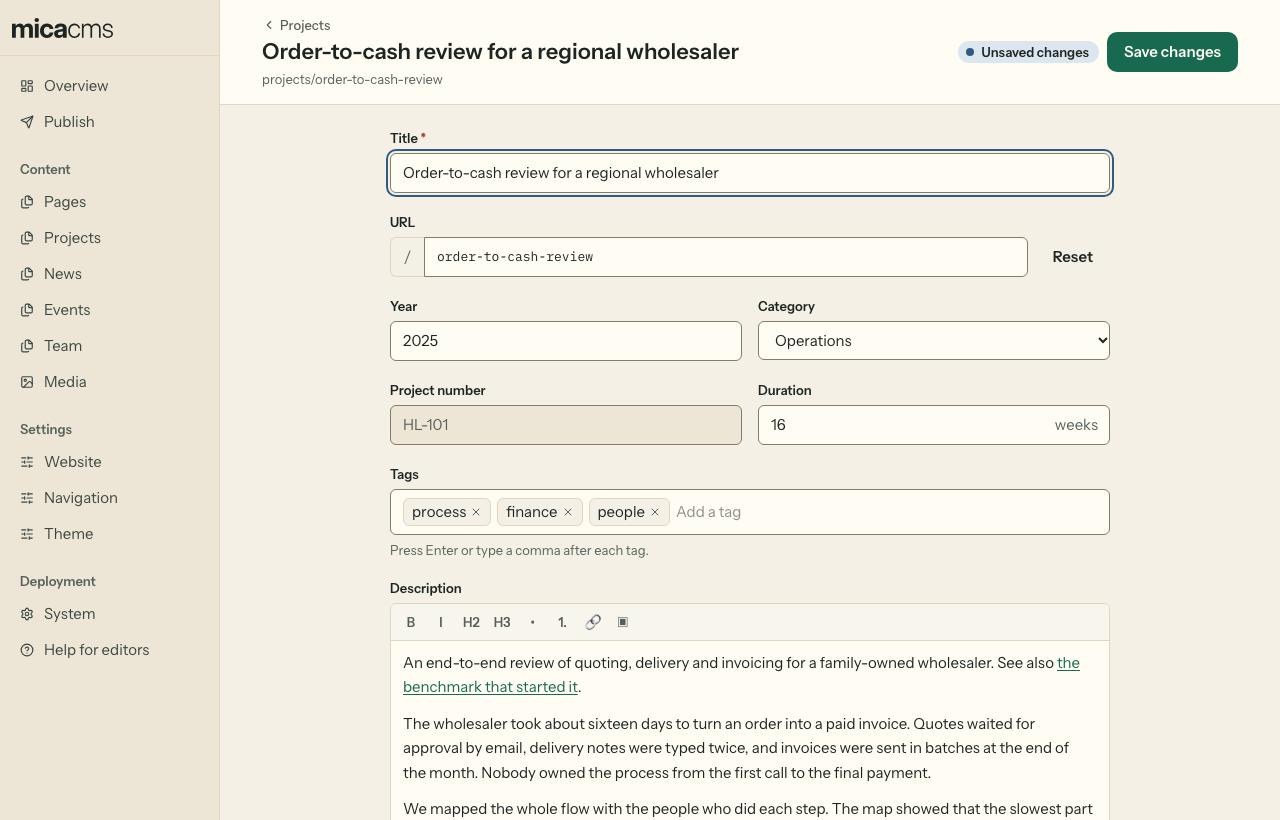Go to News section
The image size is (1280, 820).
click(x=110, y=274)
